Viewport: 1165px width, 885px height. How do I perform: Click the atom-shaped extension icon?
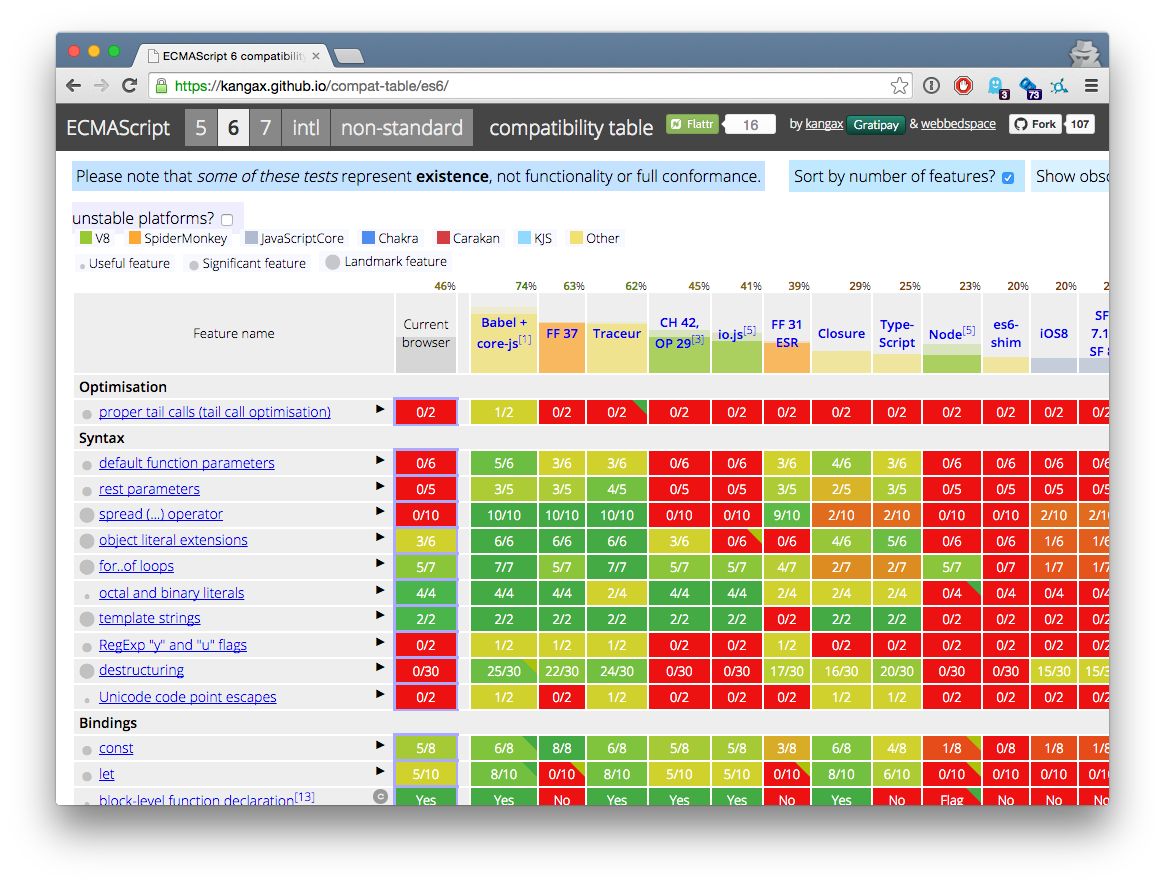[1059, 85]
